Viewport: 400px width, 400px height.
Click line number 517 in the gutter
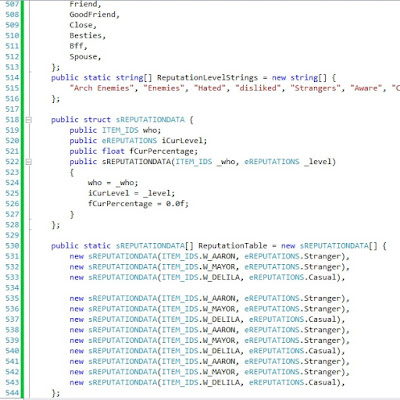point(12,109)
